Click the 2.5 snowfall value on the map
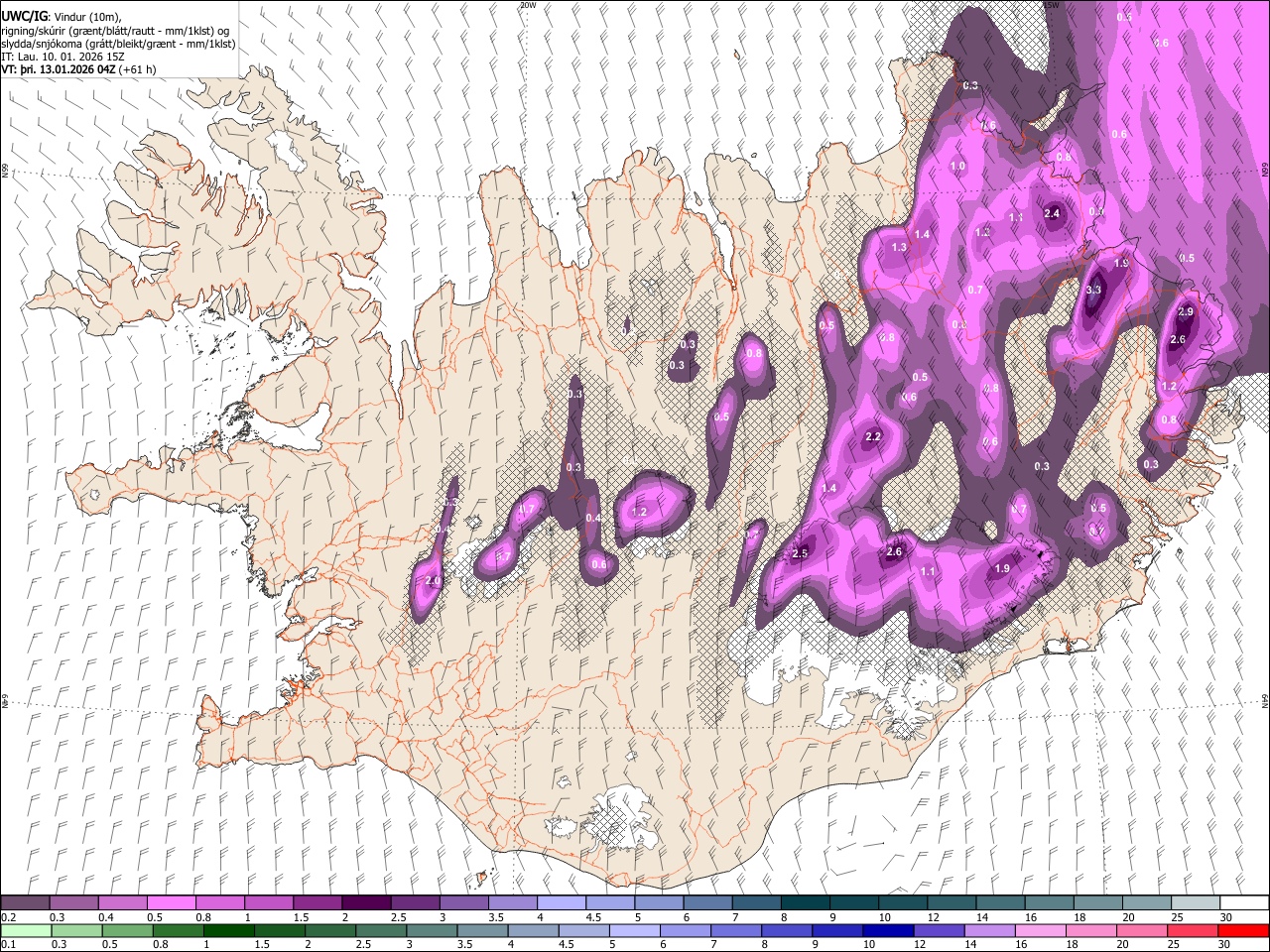This screenshot has width=1270, height=952. [x=800, y=553]
